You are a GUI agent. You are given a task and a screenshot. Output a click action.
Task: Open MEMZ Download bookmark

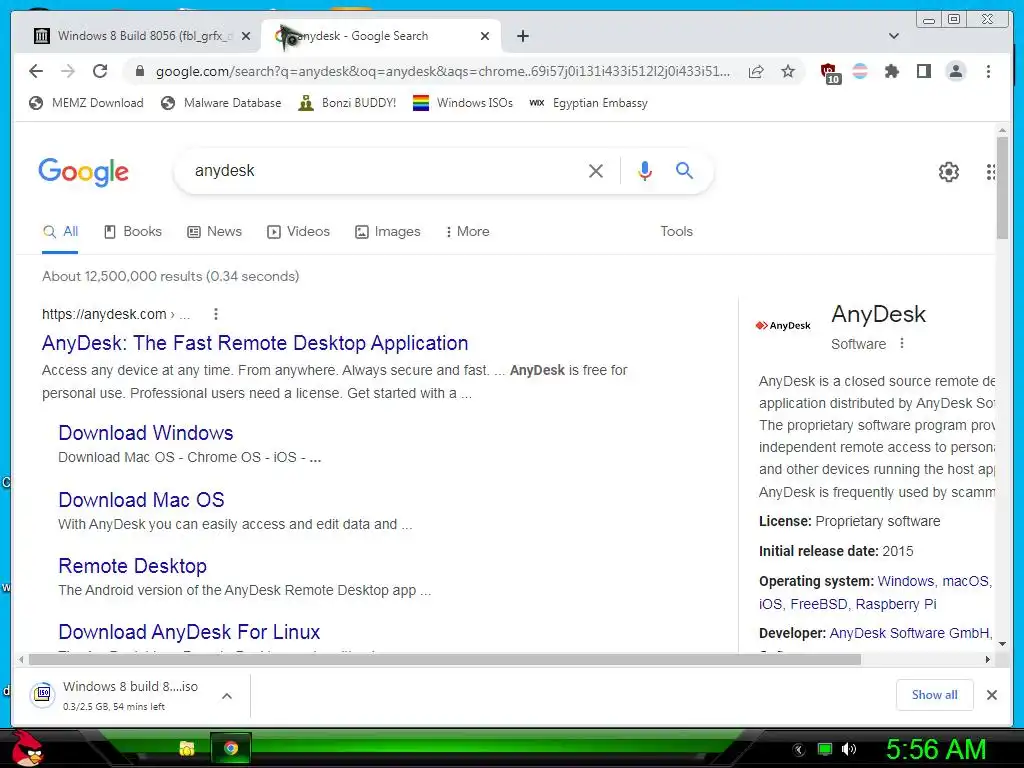(x=86, y=103)
